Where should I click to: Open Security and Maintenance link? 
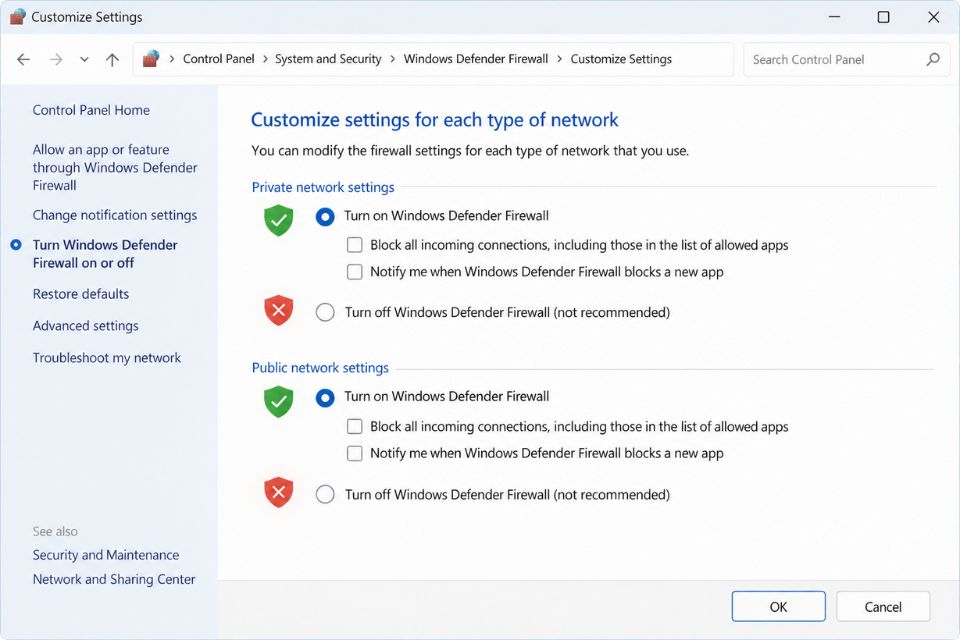click(x=106, y=555)
